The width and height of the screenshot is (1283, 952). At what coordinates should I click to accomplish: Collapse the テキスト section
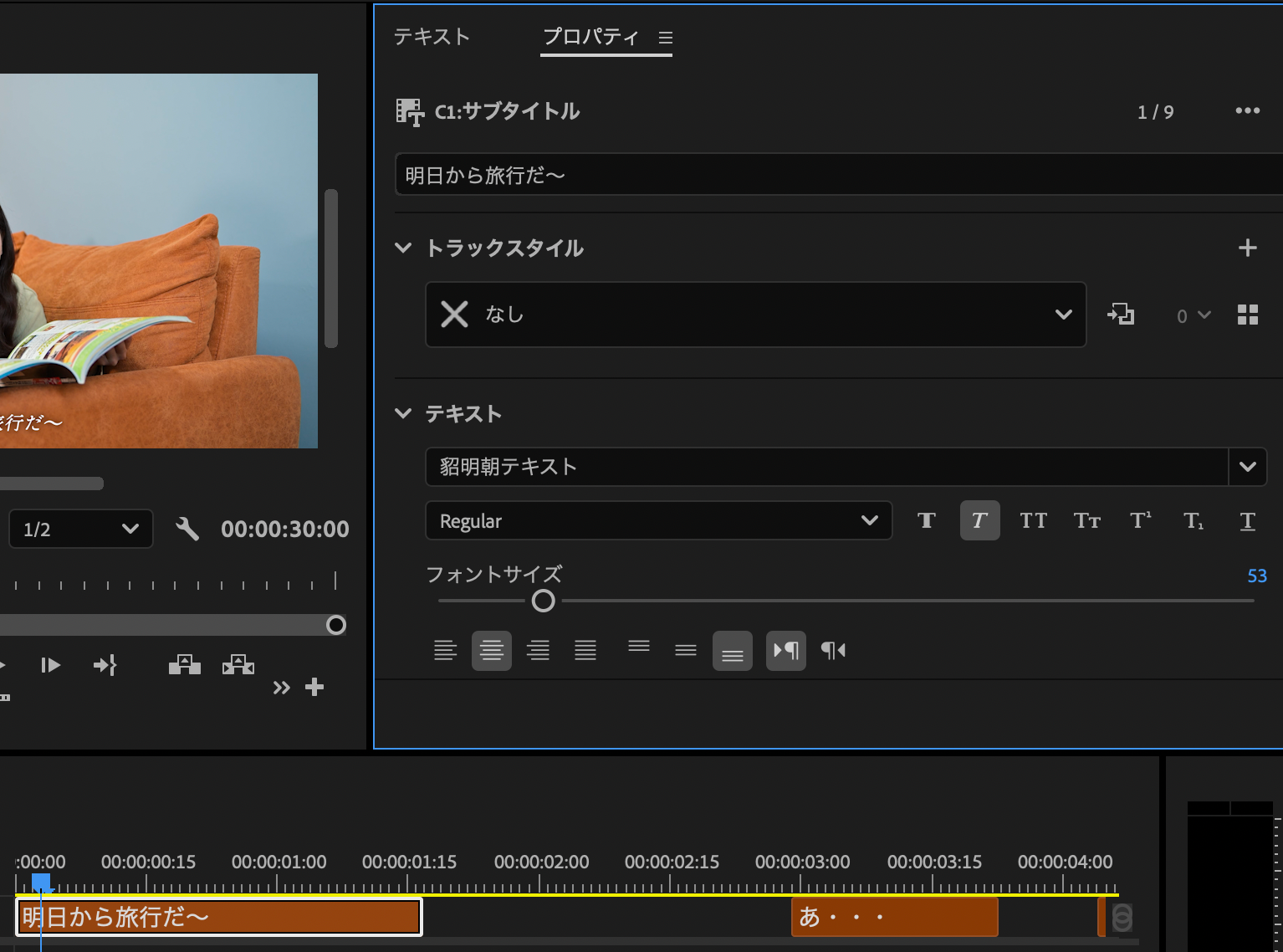coord(403,414)
